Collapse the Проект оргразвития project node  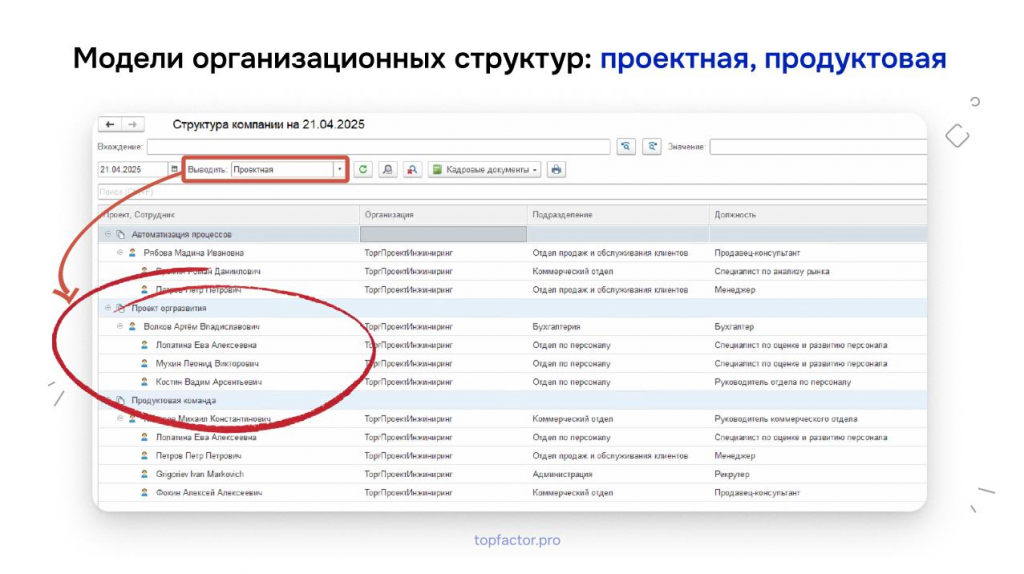click(108, 308)
